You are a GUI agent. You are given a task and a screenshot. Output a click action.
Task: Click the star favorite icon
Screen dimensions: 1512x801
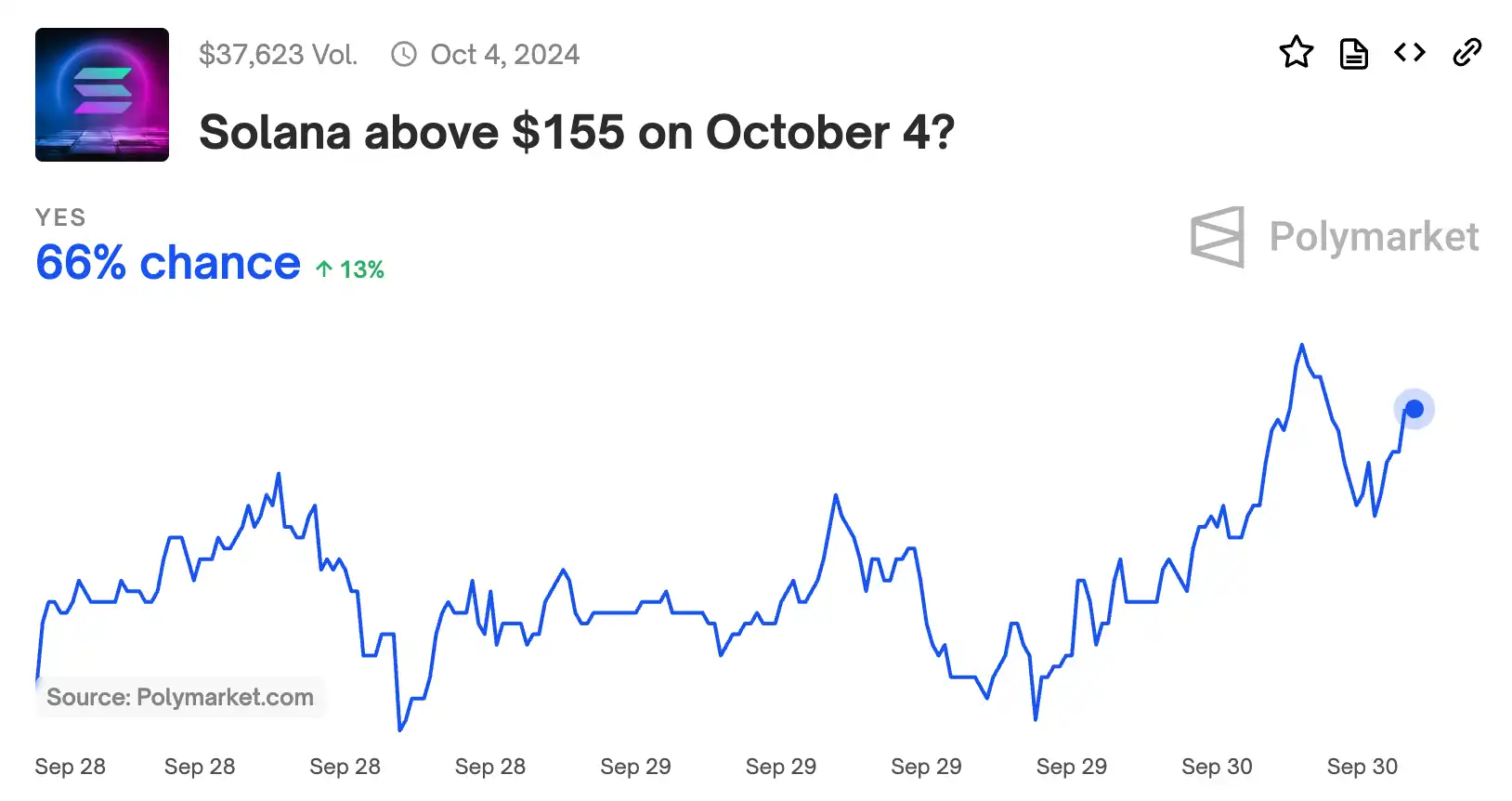1296,53
